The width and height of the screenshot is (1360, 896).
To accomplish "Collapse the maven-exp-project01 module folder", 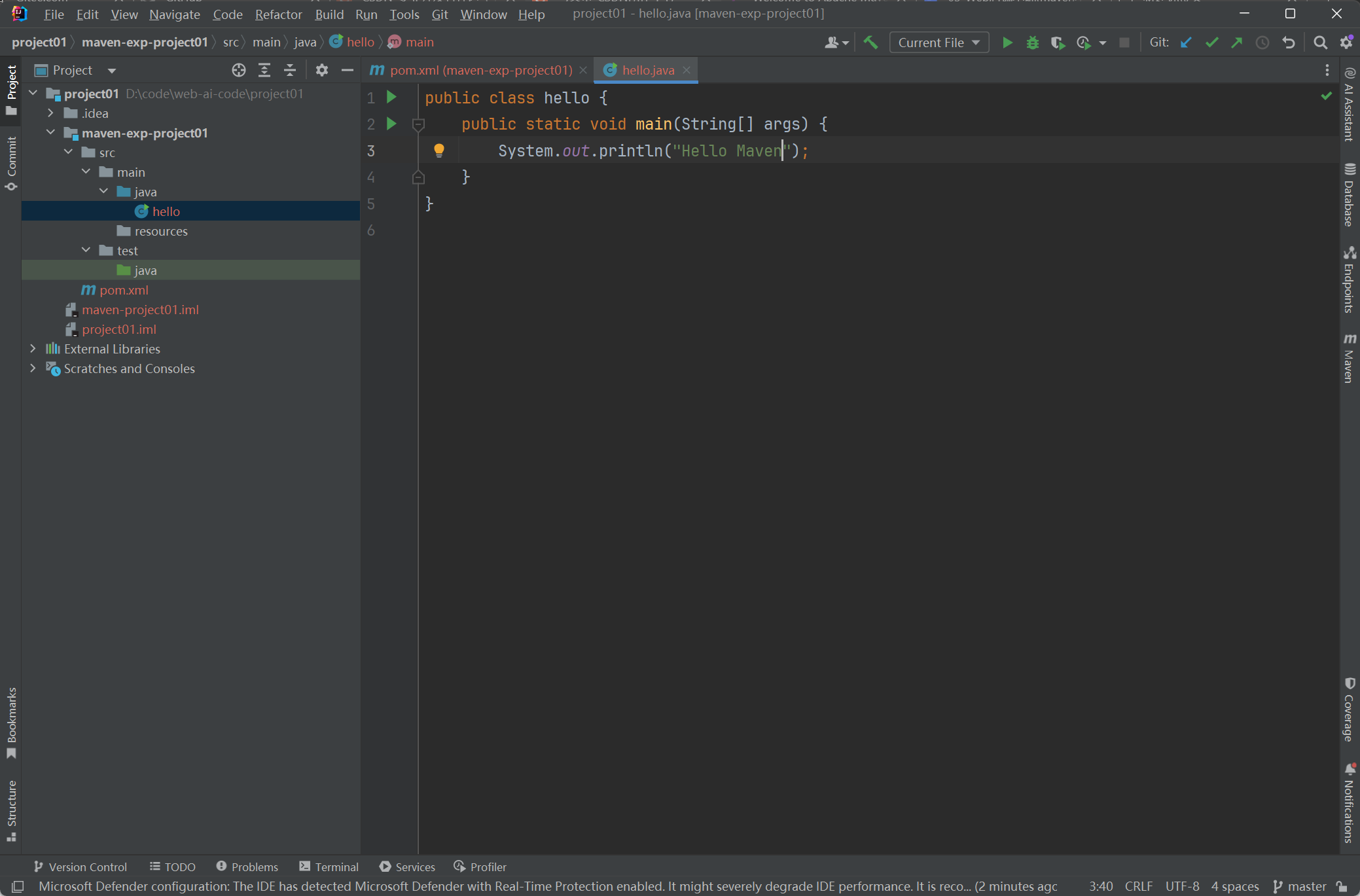I will pos(50,133).
